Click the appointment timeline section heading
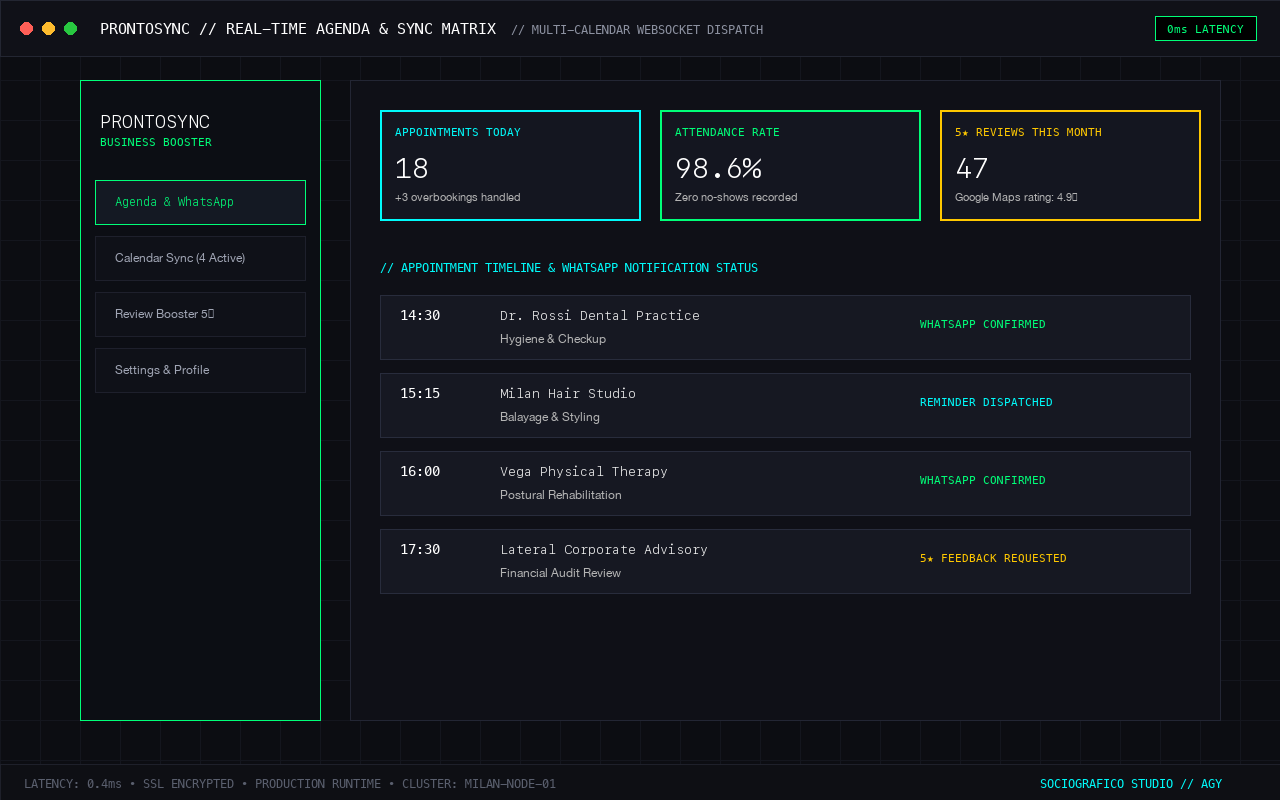 click(569, 268)
